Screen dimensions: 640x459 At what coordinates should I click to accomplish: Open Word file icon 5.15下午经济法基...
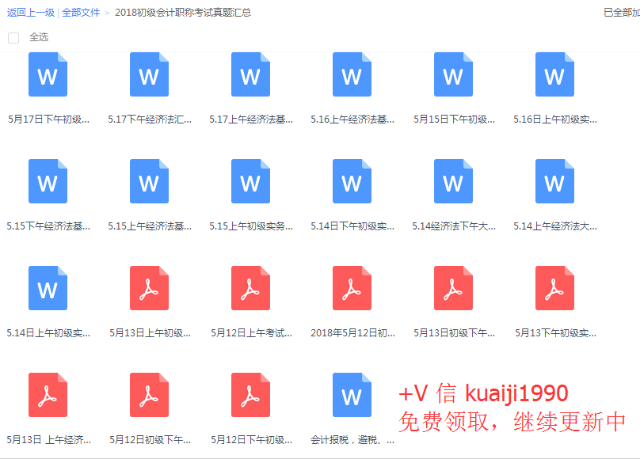(x=48, y=182)
